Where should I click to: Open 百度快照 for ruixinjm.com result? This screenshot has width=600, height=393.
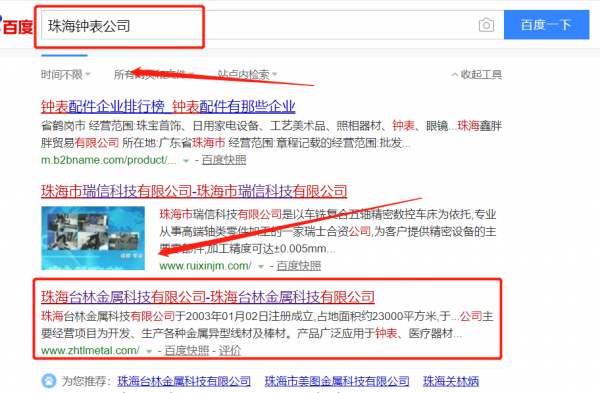pyautogui.click(x=299, y=266)
